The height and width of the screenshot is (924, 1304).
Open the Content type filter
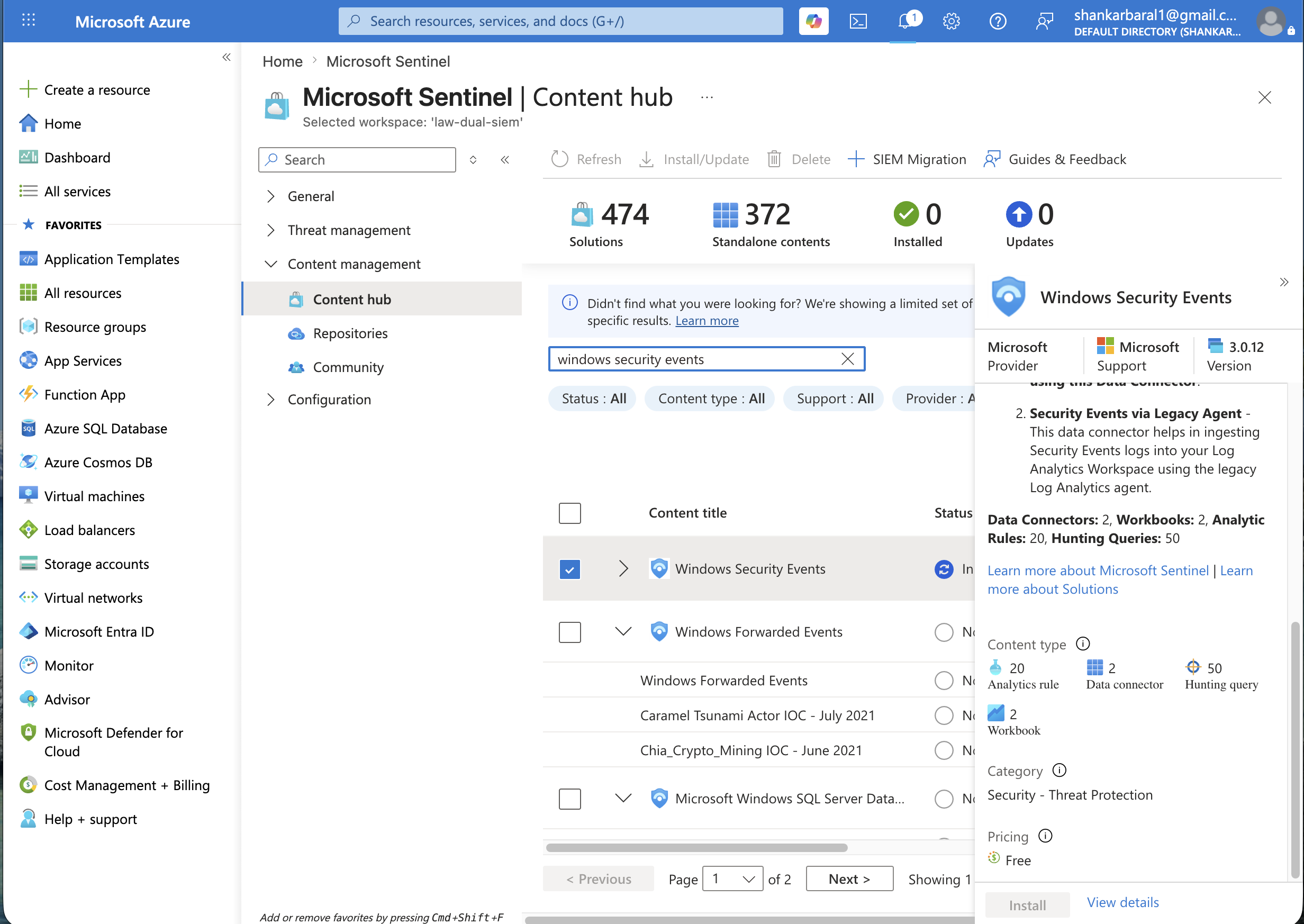click(x=710, y=398)
